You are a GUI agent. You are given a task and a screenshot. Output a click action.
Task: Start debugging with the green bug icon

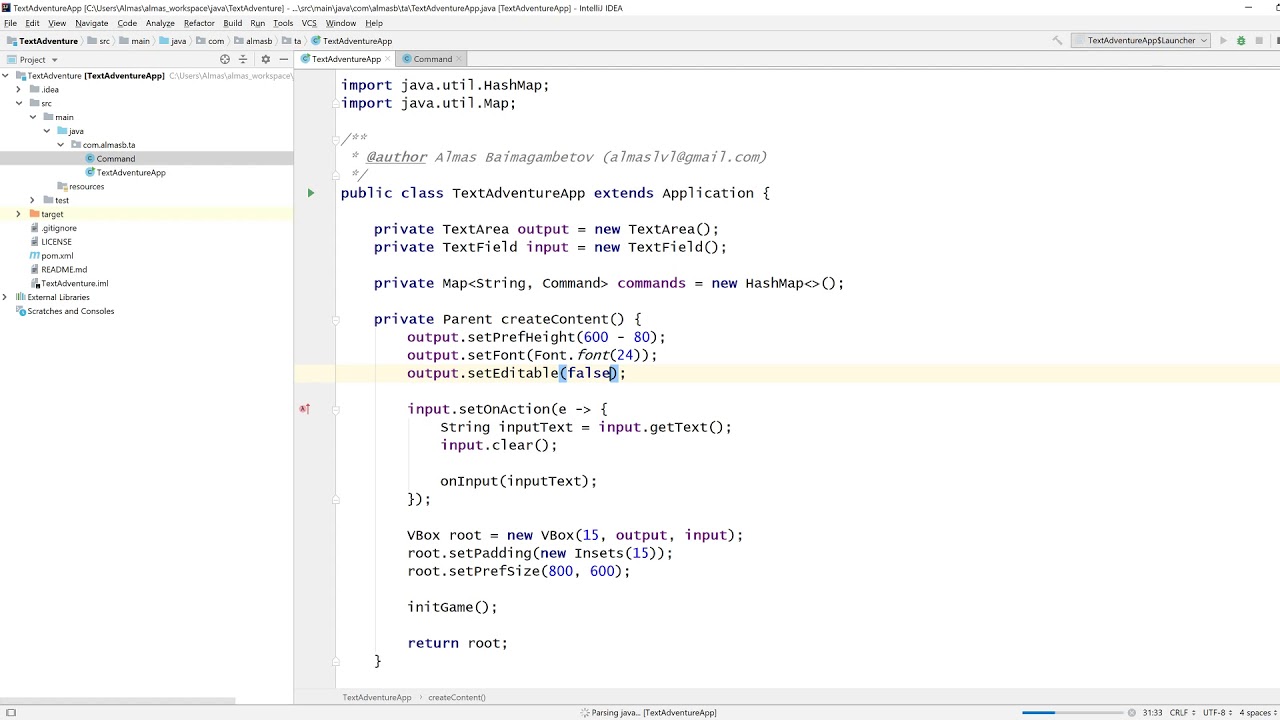1241,41
